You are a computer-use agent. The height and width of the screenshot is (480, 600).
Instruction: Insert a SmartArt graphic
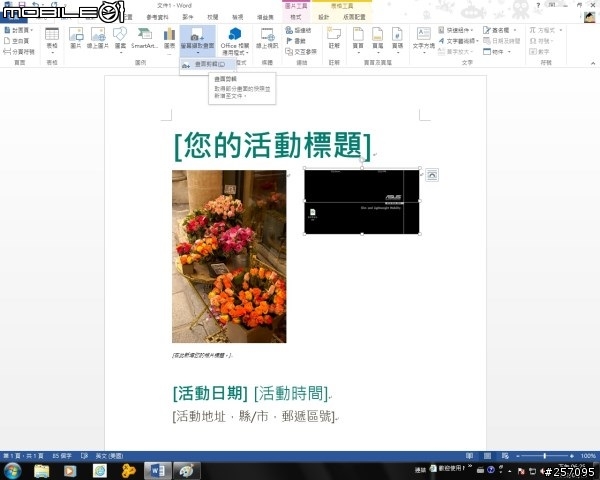click(144, 38)
